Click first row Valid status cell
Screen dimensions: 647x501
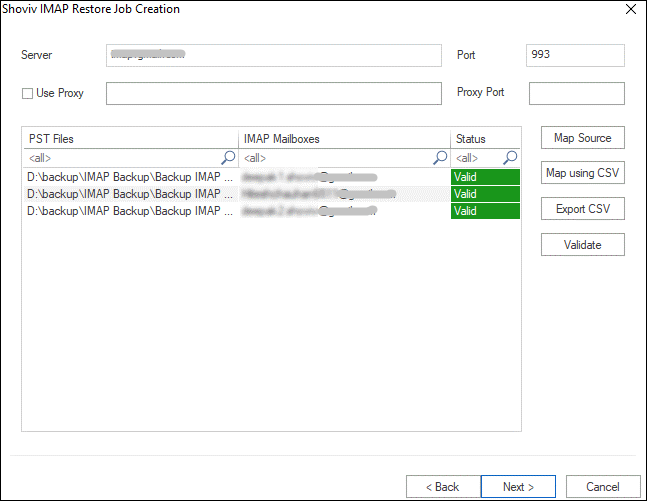point(485,177)
